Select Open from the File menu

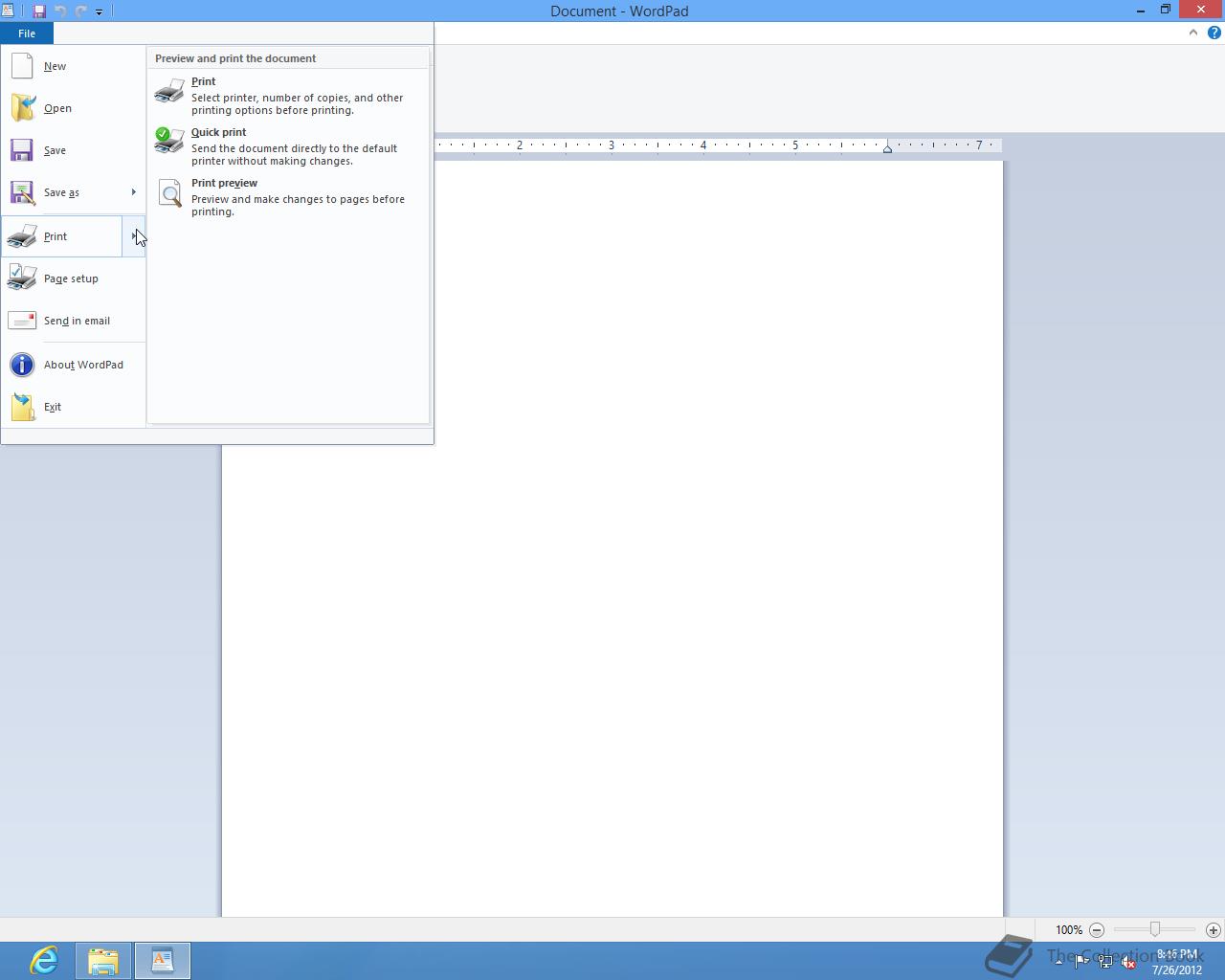point(74,108)
